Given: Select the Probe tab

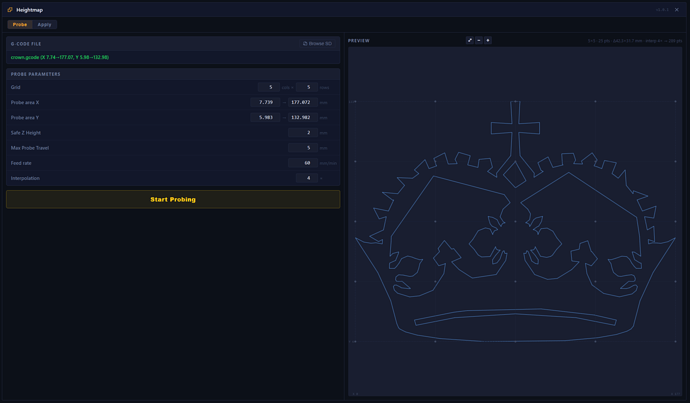Looking at the screenshot, I should (20, 25).
